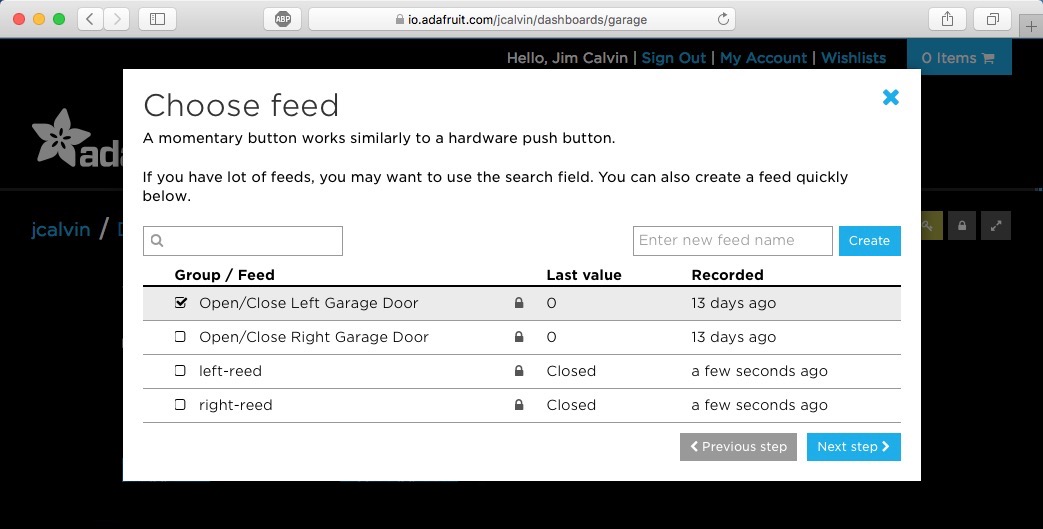Click the Adafruit star logo
This screenshot has height=529, width=1043.
coord(61,137)
